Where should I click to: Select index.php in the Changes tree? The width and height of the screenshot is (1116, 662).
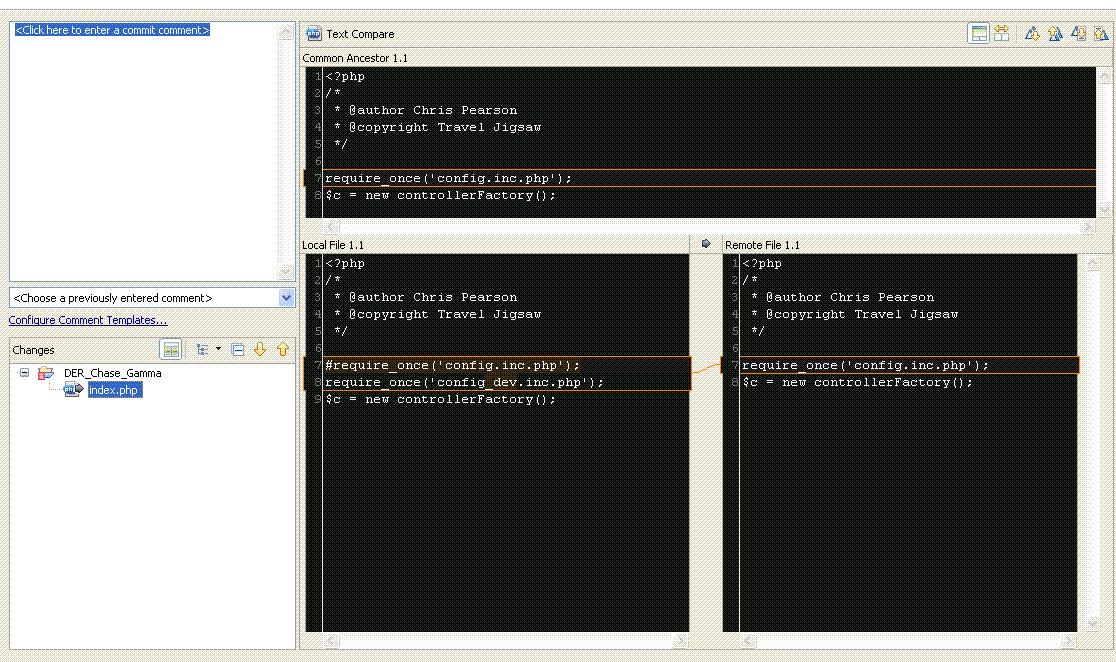[x=115, y=390]
